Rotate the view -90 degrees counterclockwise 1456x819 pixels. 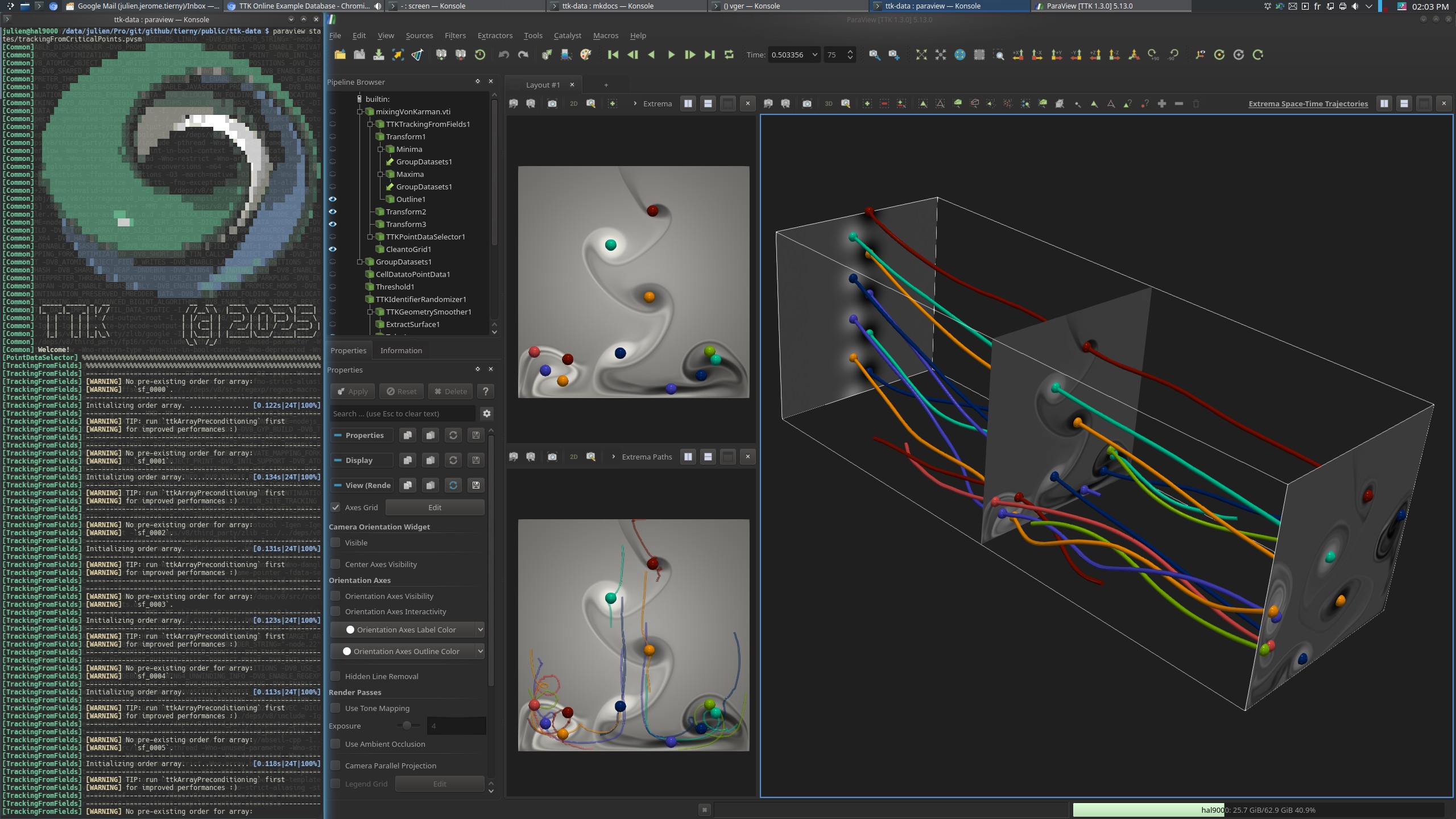point(1173,55)
